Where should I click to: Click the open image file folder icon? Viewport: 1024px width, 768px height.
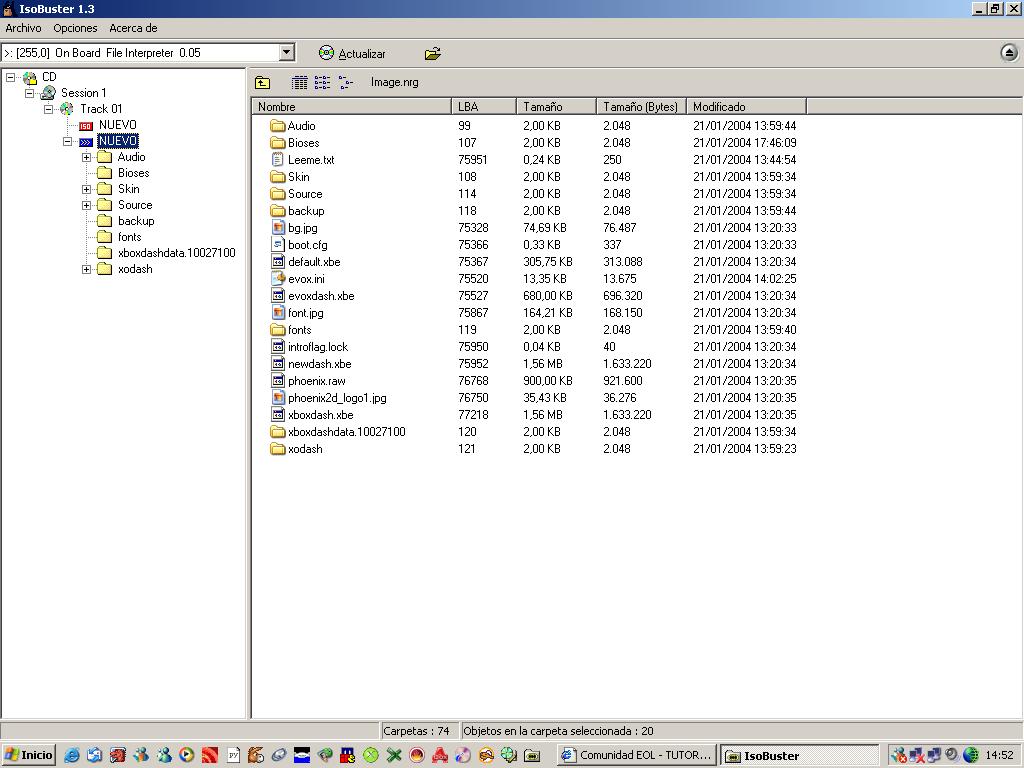point(432,53)
